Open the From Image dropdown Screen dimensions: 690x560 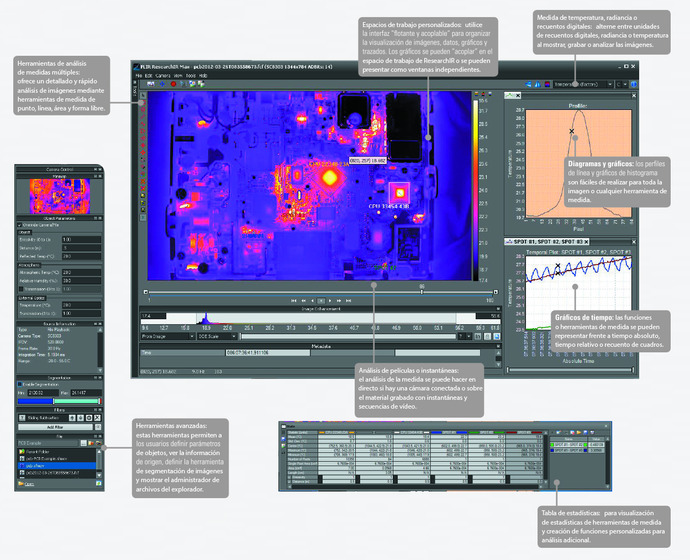[168, 337]
